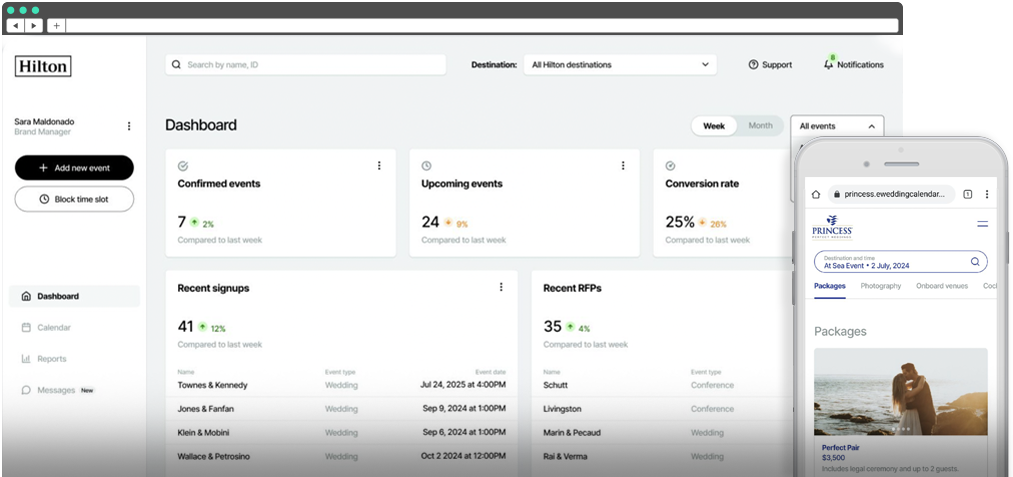Tap the phone browser URL field
Image resolution: width=1013 pixels, height=477 pixels.
tap(892, 194)
